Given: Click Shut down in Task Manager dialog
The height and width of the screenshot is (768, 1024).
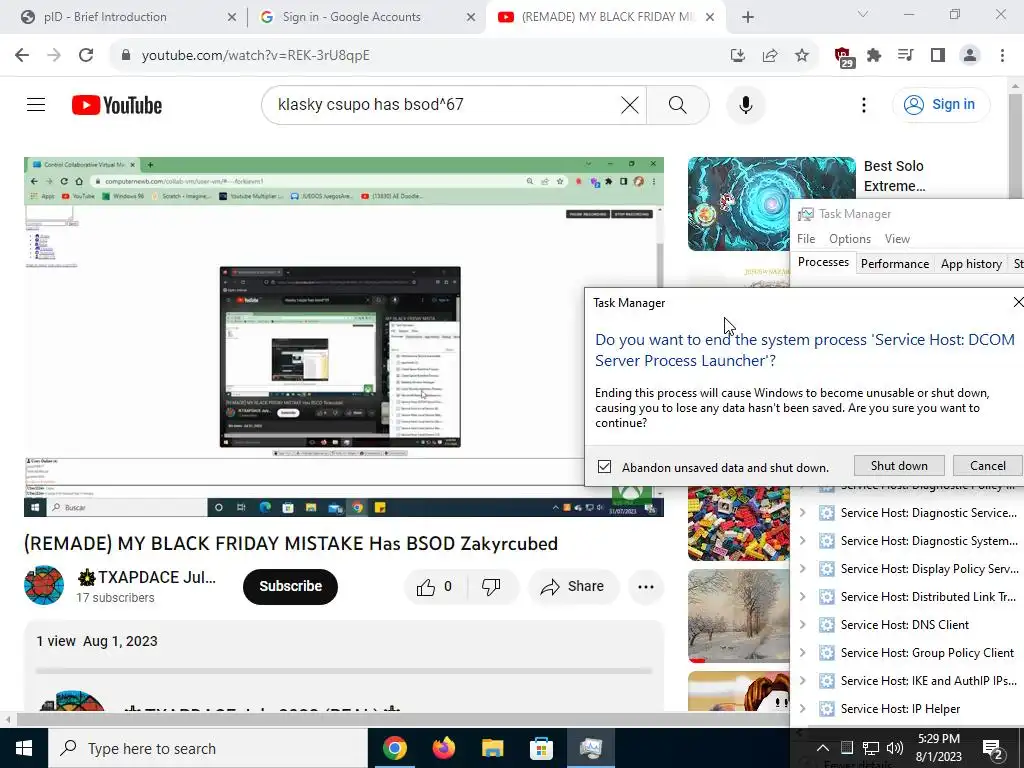Looking at the screenshot, I should (x=899, y=466).
